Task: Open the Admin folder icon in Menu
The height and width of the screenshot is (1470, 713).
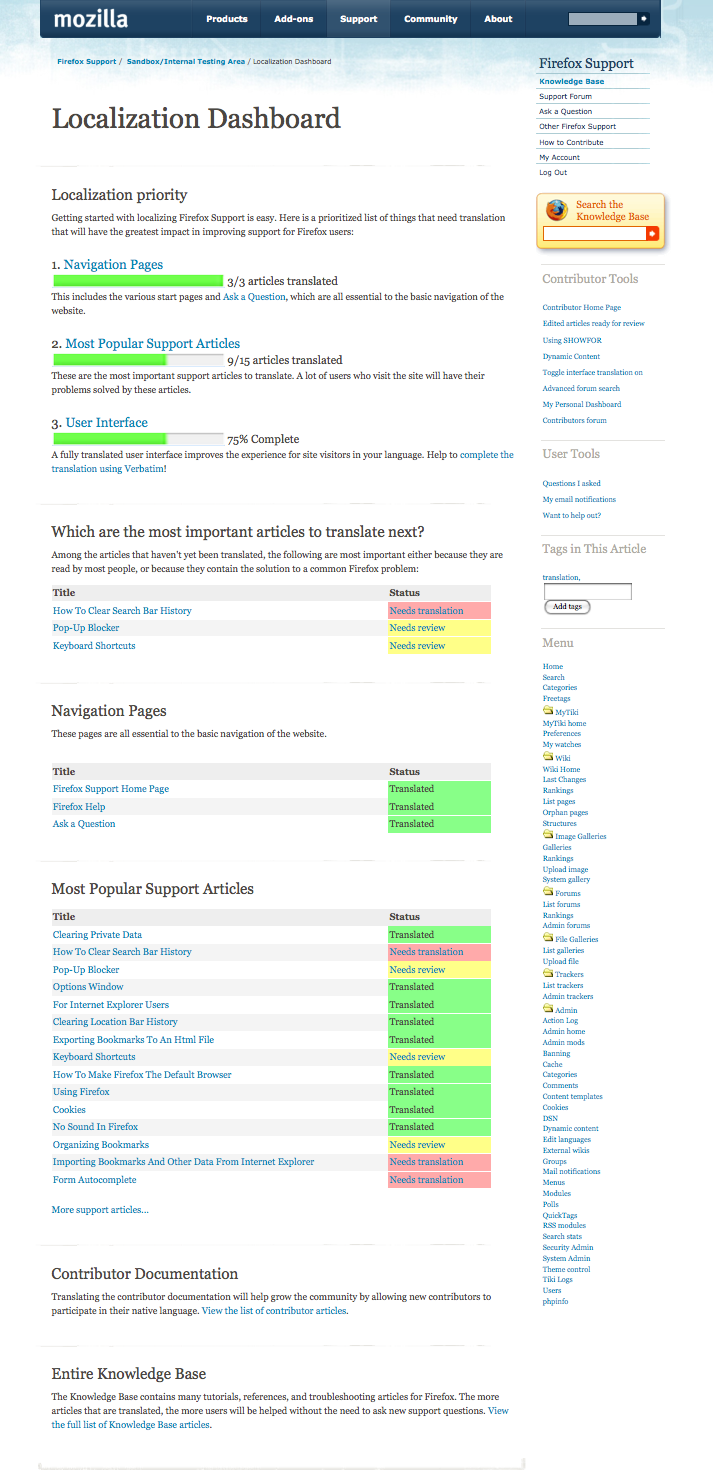Action: point(548,1009)
